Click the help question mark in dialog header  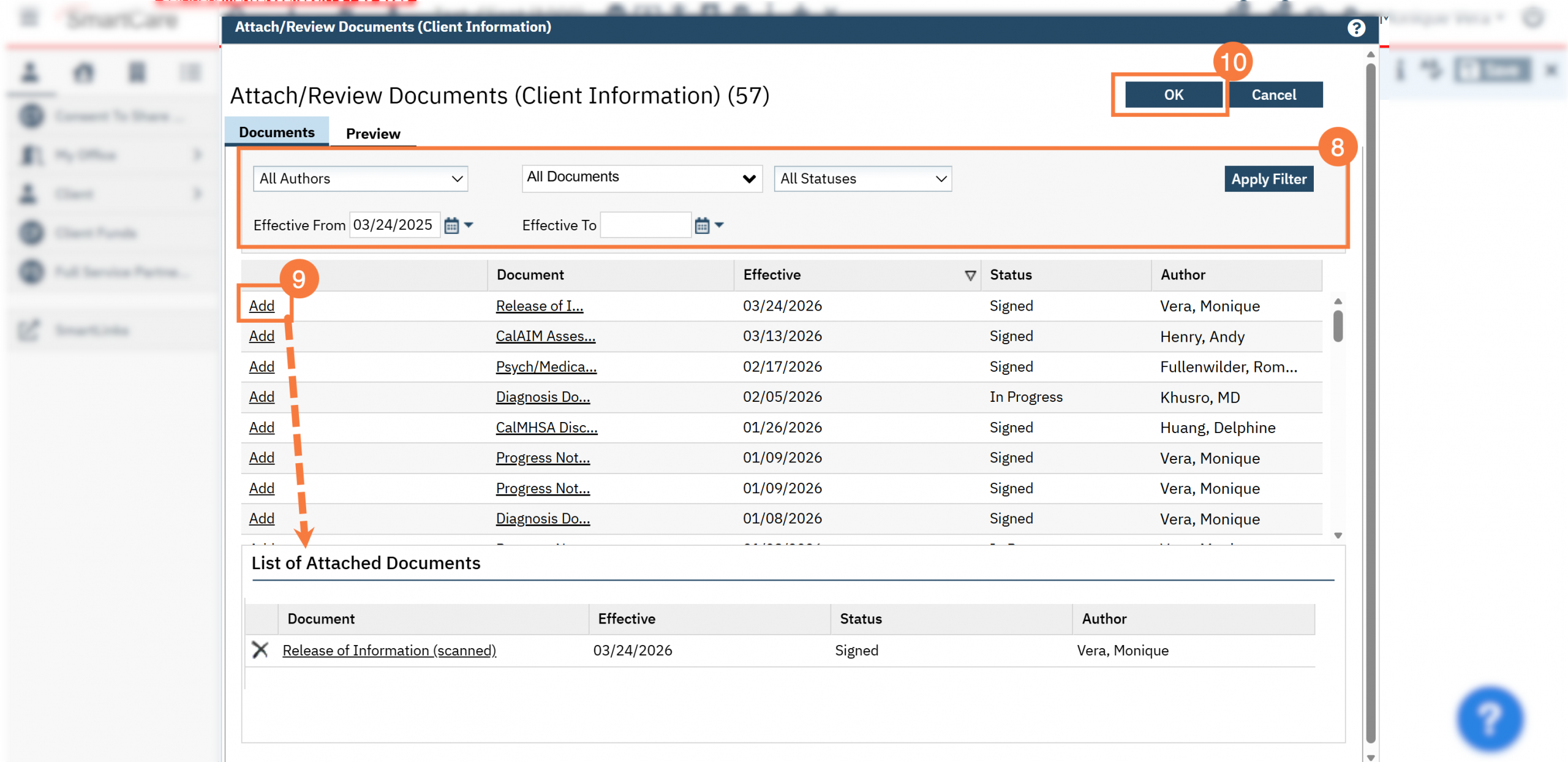(1355, 28)
